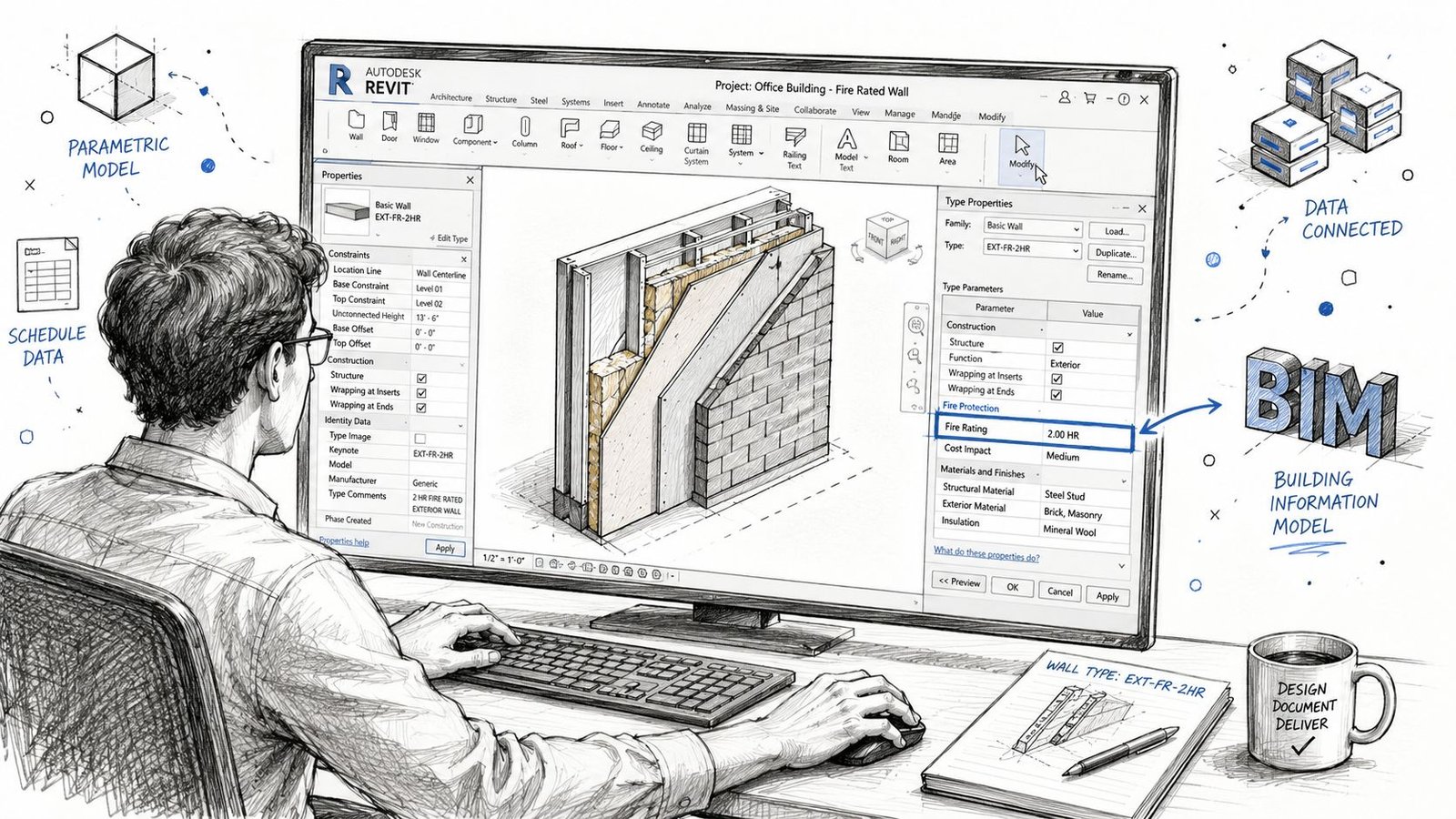1456x819 pixels.
Task: Toggle Wrapping at Inserts in Properties palette
Action: pyautogui.click(x=421, y=392)
